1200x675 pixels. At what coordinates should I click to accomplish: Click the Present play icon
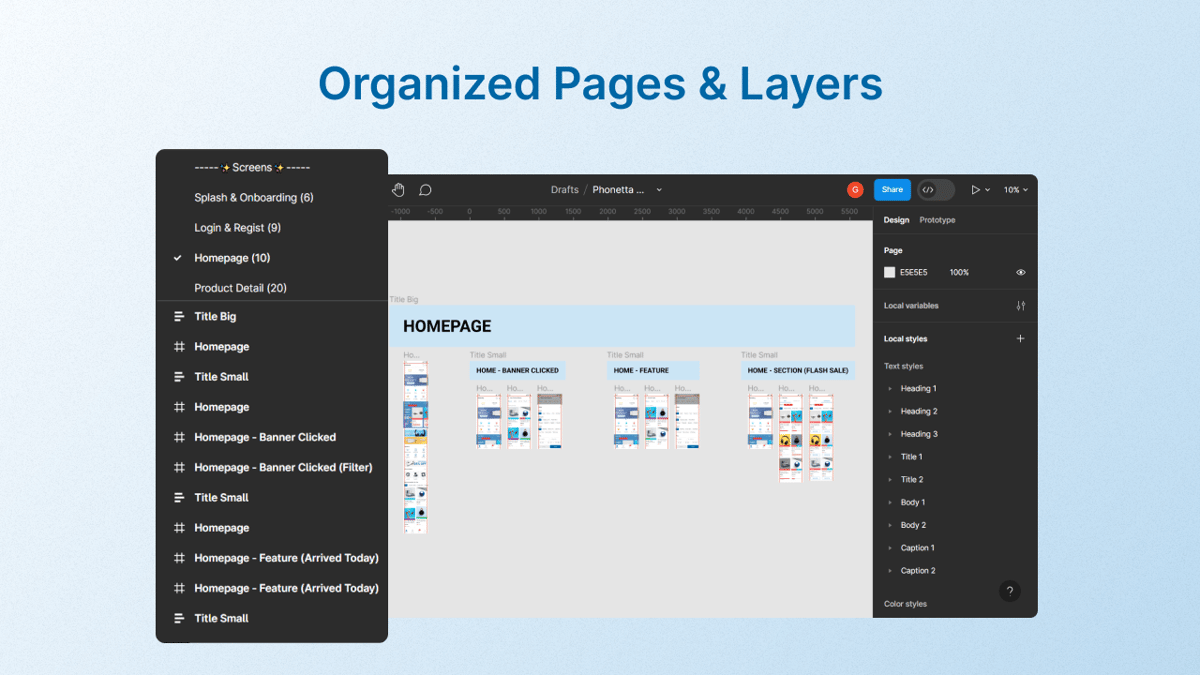click(x=977, y=189)
